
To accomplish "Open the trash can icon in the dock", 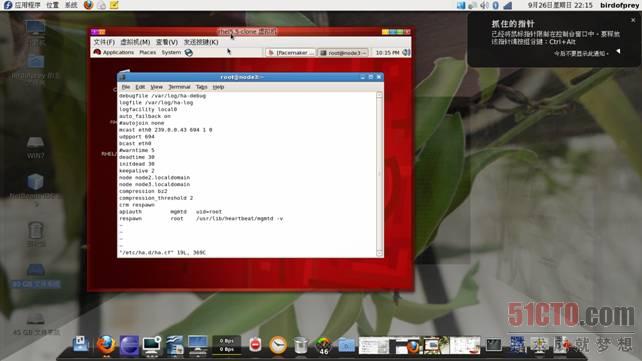I will (x=301, y=345).
